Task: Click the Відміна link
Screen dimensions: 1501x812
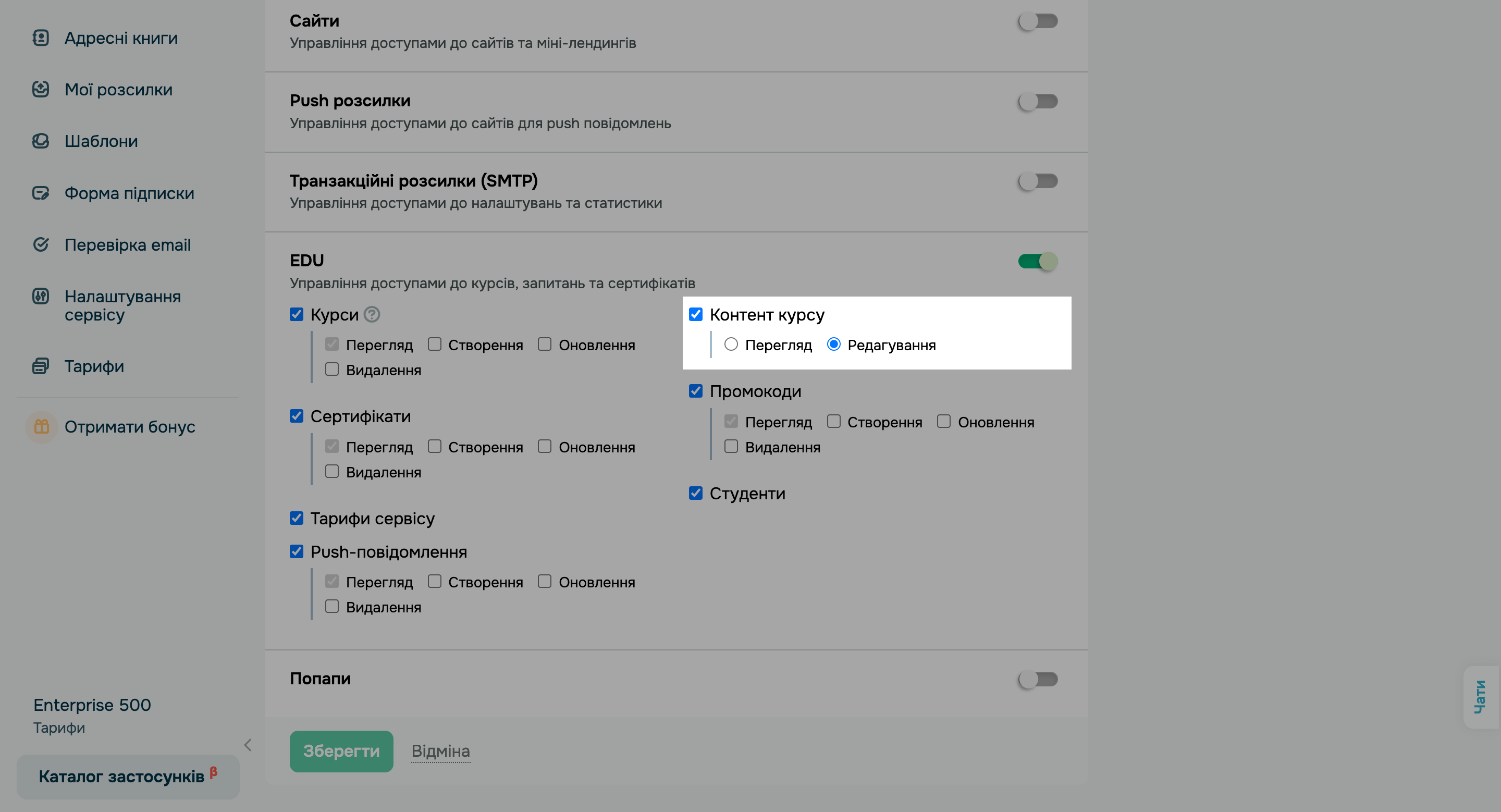Action: click(x=440, y=751)
